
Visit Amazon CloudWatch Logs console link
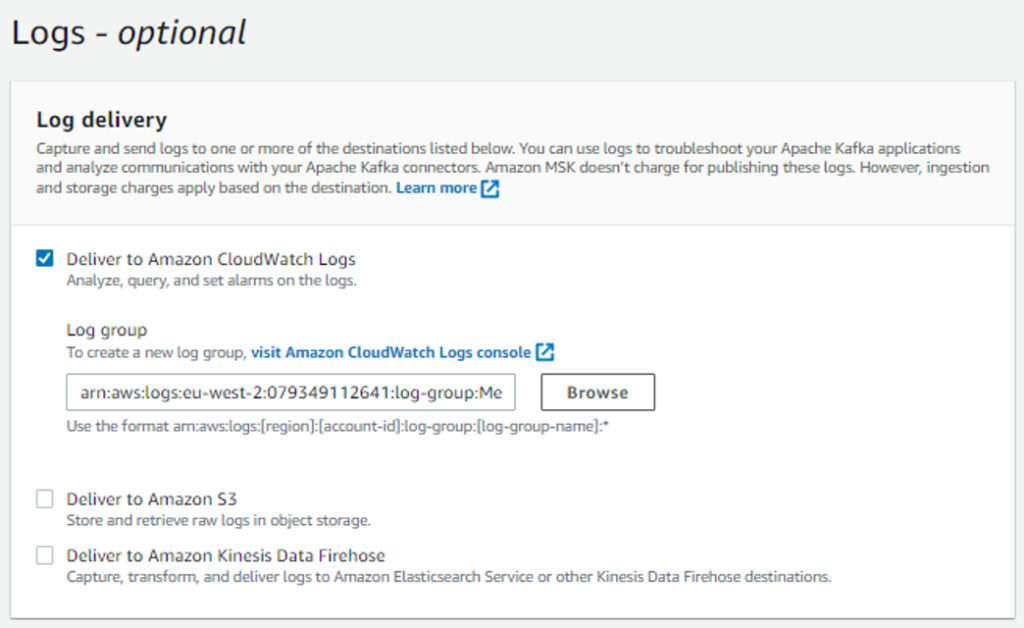click(x=391, y=353)
